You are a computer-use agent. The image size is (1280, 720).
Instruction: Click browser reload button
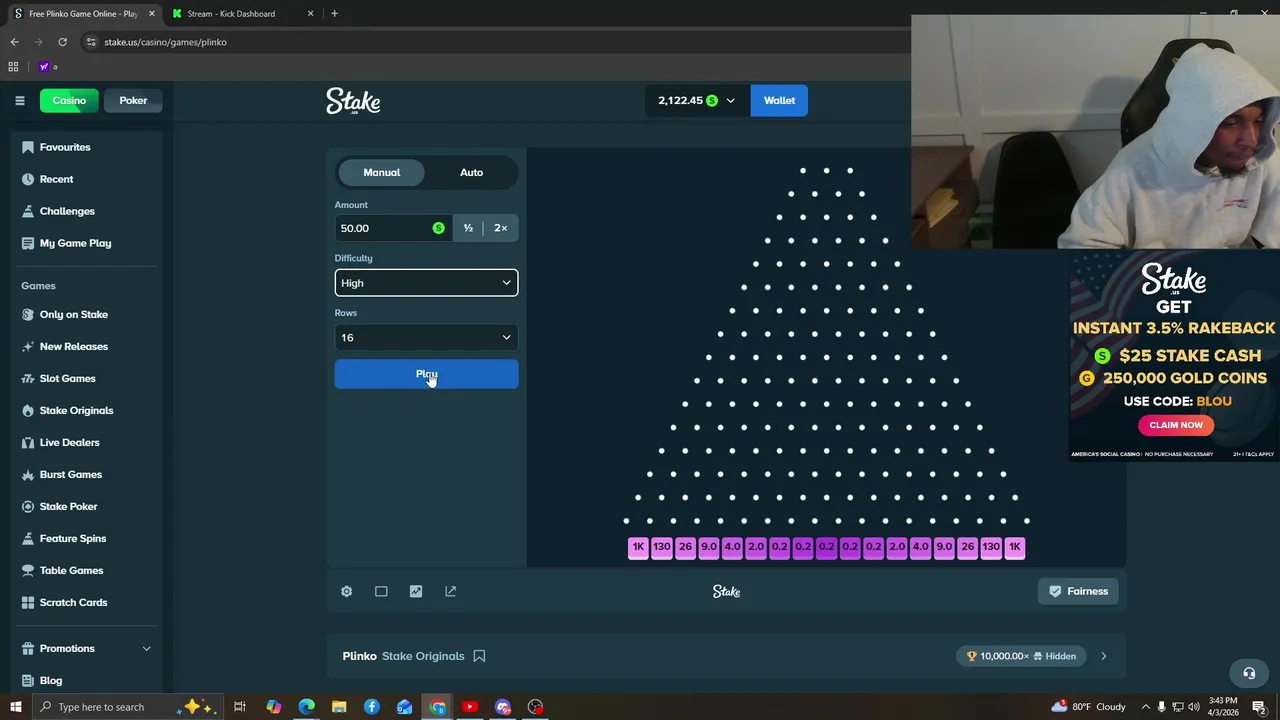tap(62, 42)
